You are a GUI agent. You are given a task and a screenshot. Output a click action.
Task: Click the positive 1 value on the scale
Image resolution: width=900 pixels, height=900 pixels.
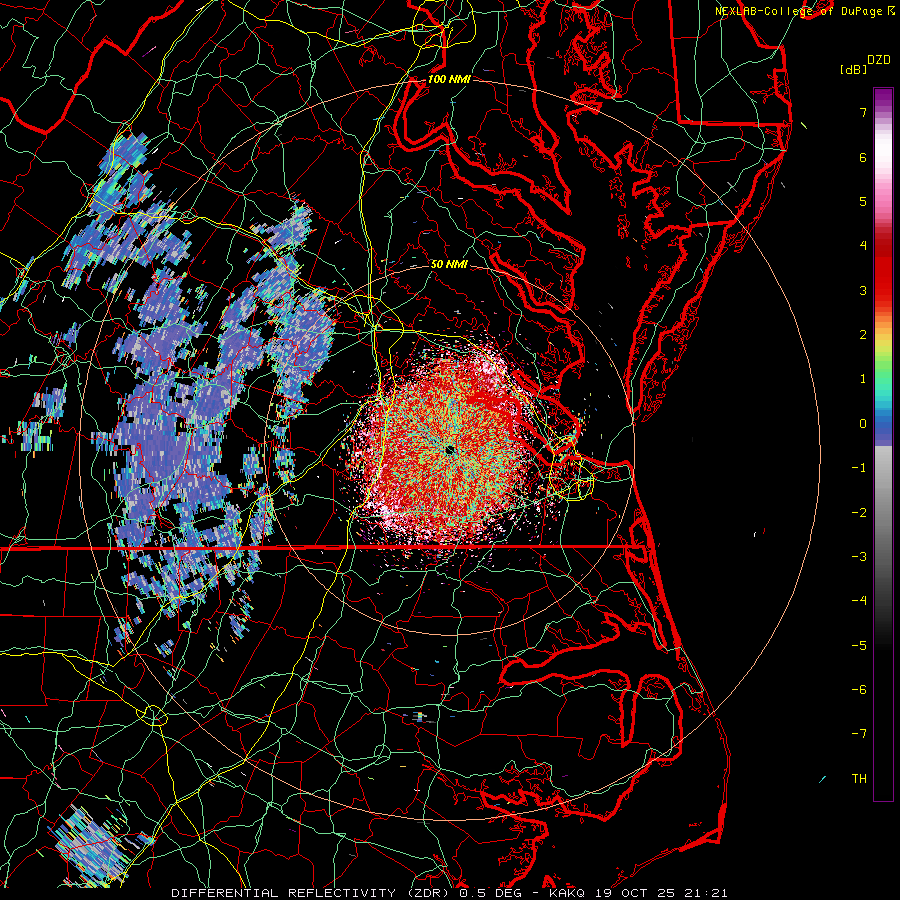[863, 379]
